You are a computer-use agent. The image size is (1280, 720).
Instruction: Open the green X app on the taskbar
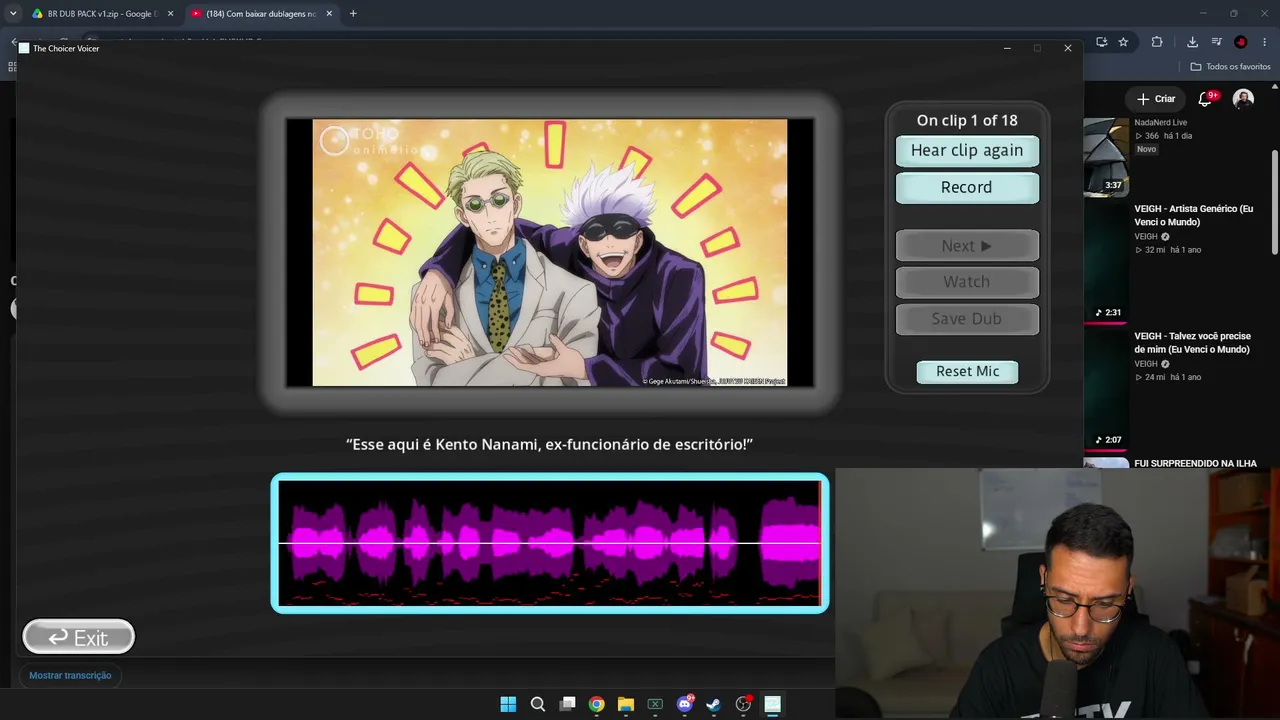(655, 704)
